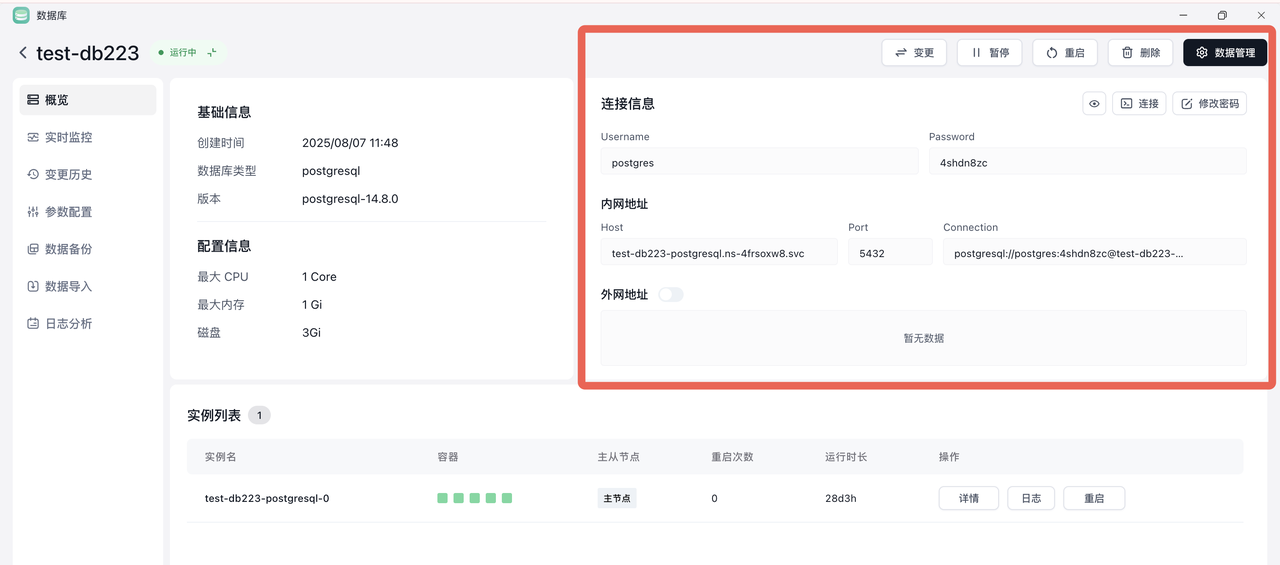
Task: Open the 实时监控 monitoring tab
Action: pos(87,137)
